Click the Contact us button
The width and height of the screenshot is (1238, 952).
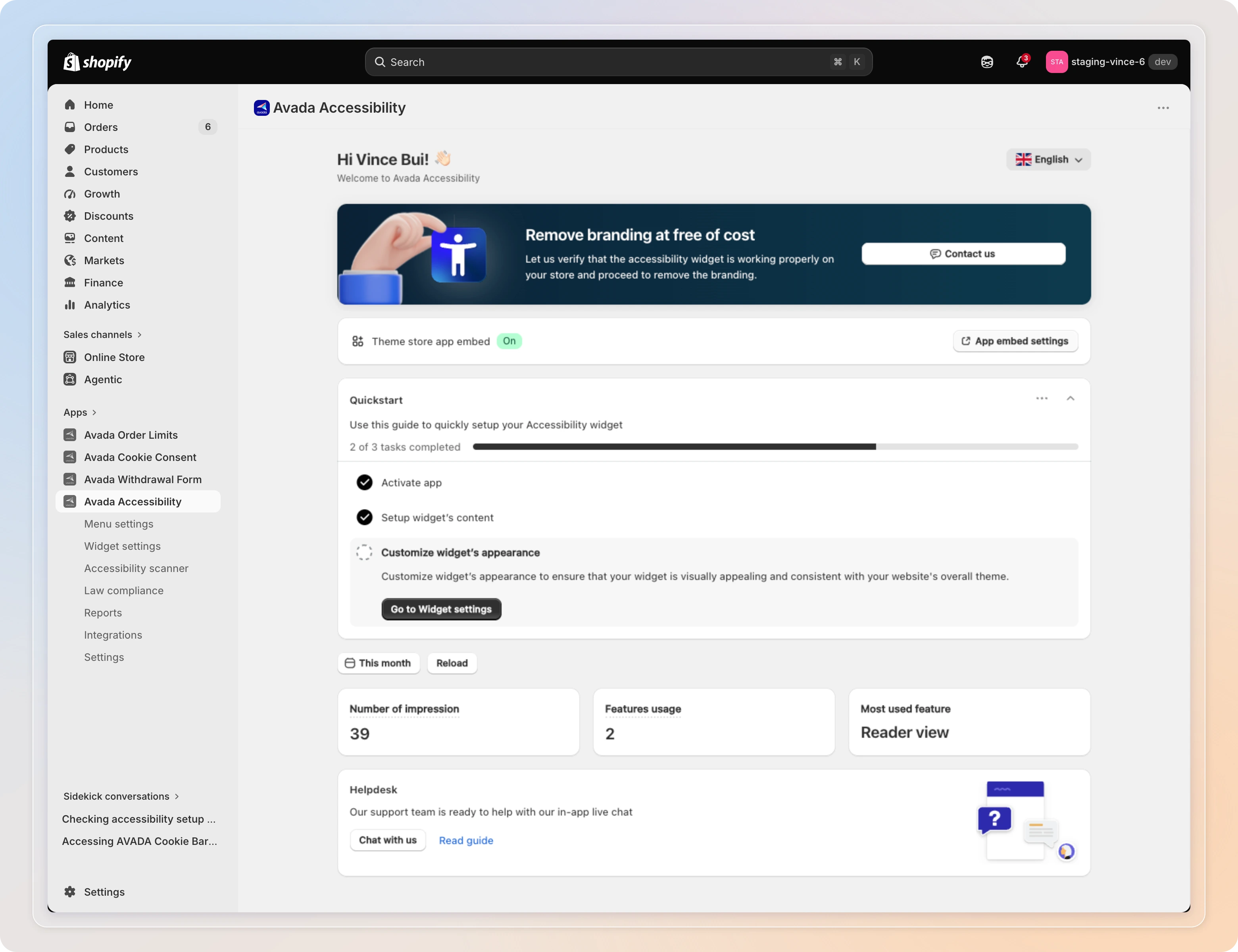pos(963,254)
